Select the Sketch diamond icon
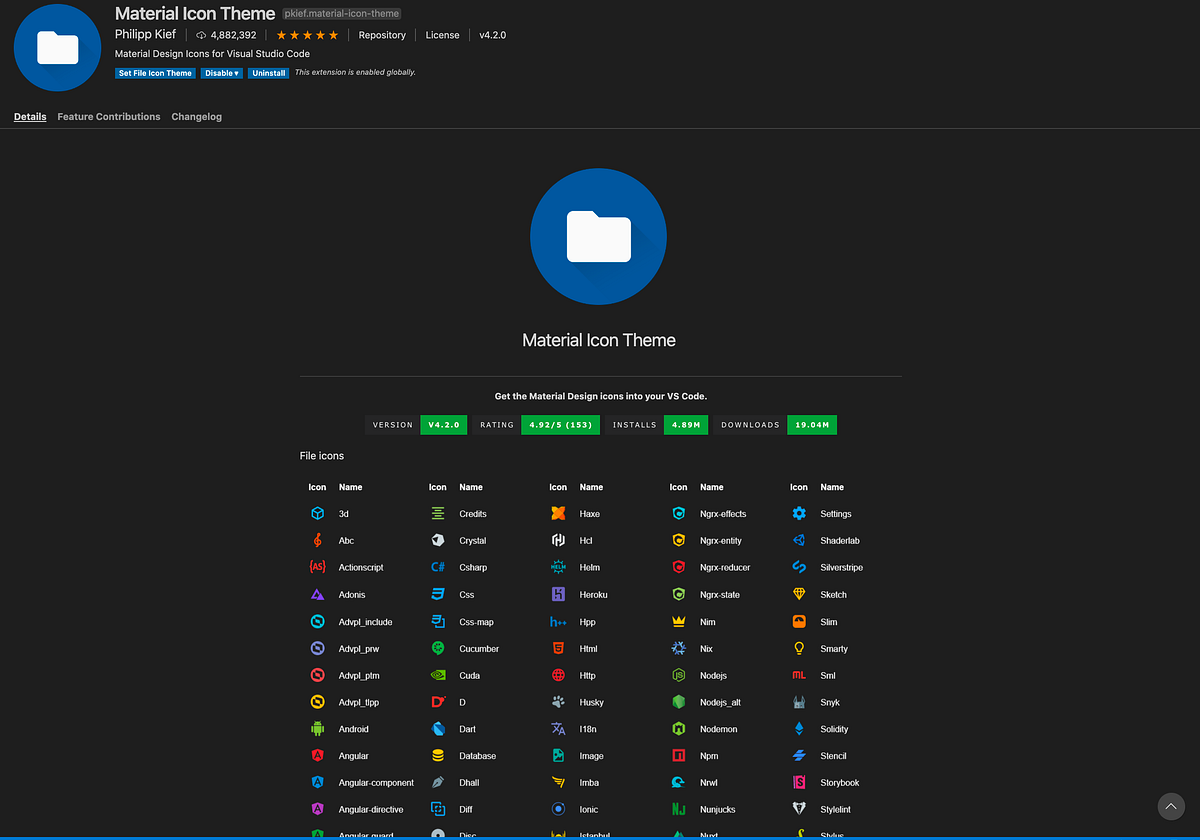The height and width of the screenshot is (840, 1200). coord(798,594)
